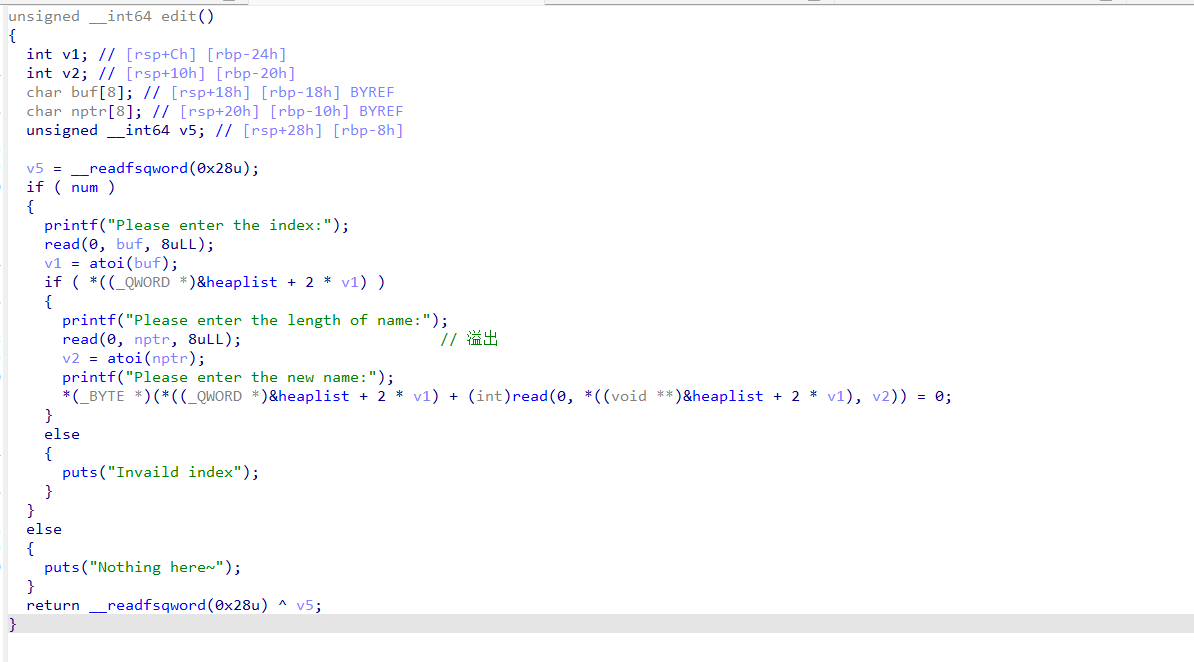Click the '[rsp+Ch] [rbp-24h]' stack comment
The width and height of the screenshot is (1194, 662).
206,54
